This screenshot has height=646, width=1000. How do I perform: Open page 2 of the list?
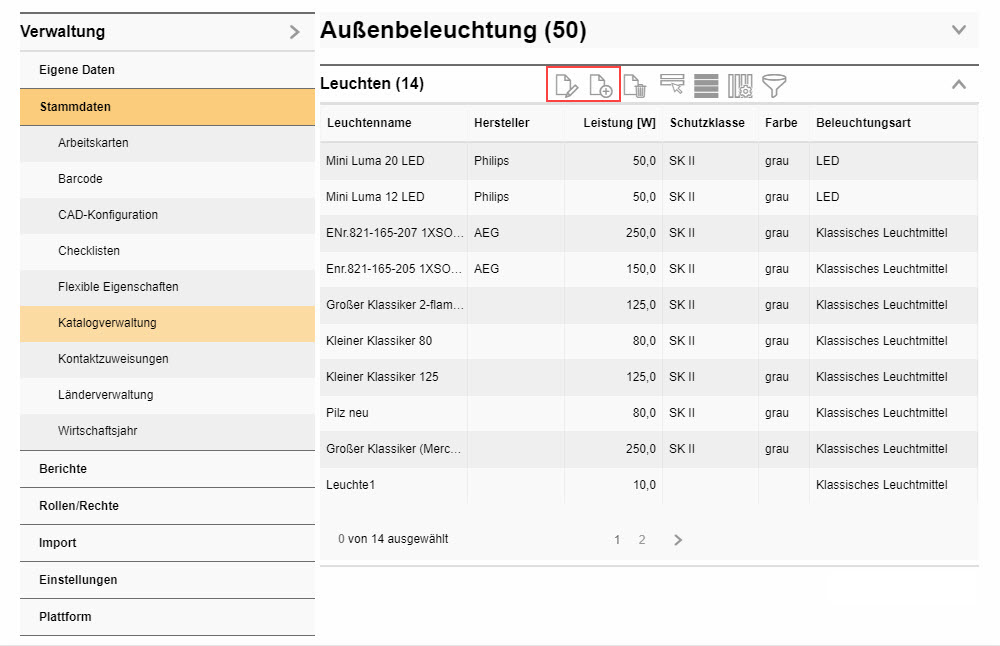pos(642,539)
